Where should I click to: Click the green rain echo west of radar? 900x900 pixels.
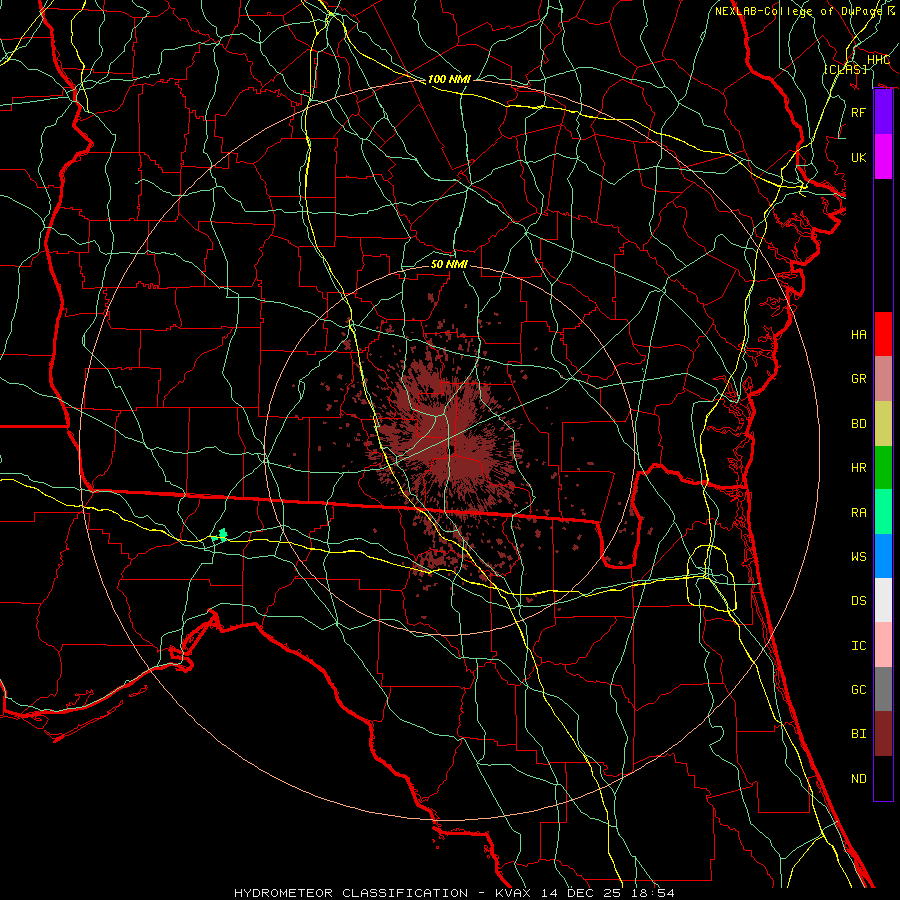coord(221,536)
